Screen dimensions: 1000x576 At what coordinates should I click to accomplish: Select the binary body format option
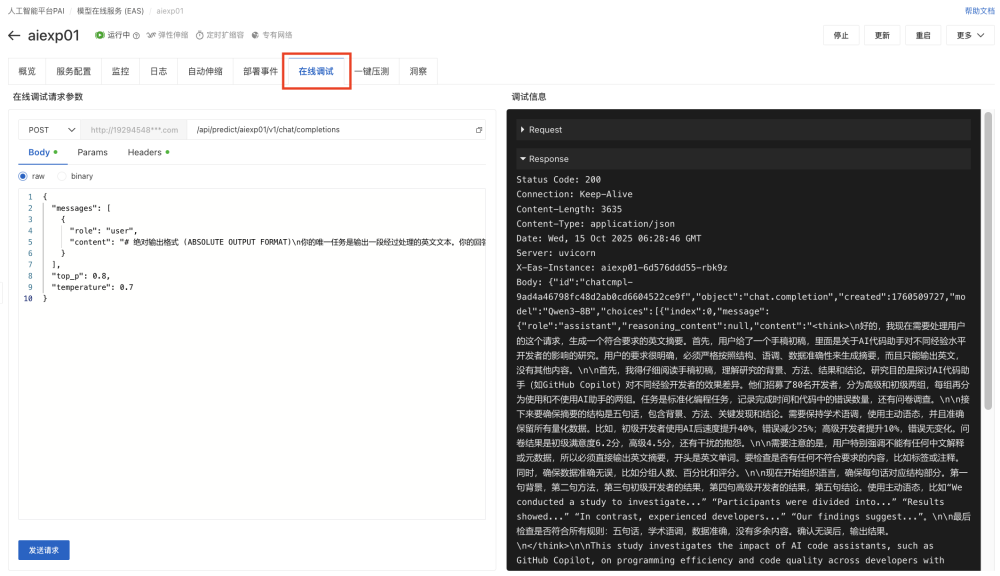click(62, 176)
